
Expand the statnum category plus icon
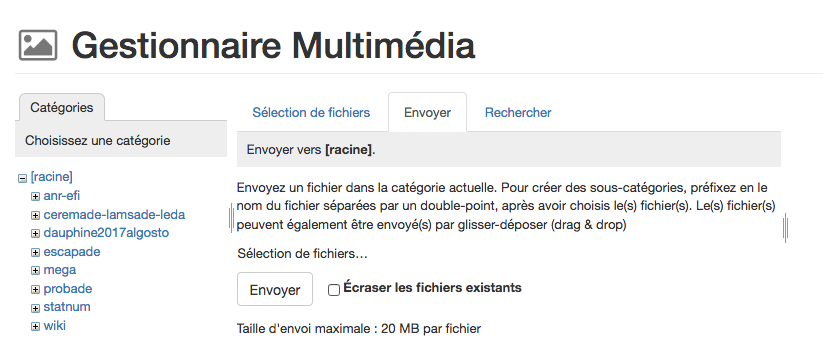(x=35, y=308)
